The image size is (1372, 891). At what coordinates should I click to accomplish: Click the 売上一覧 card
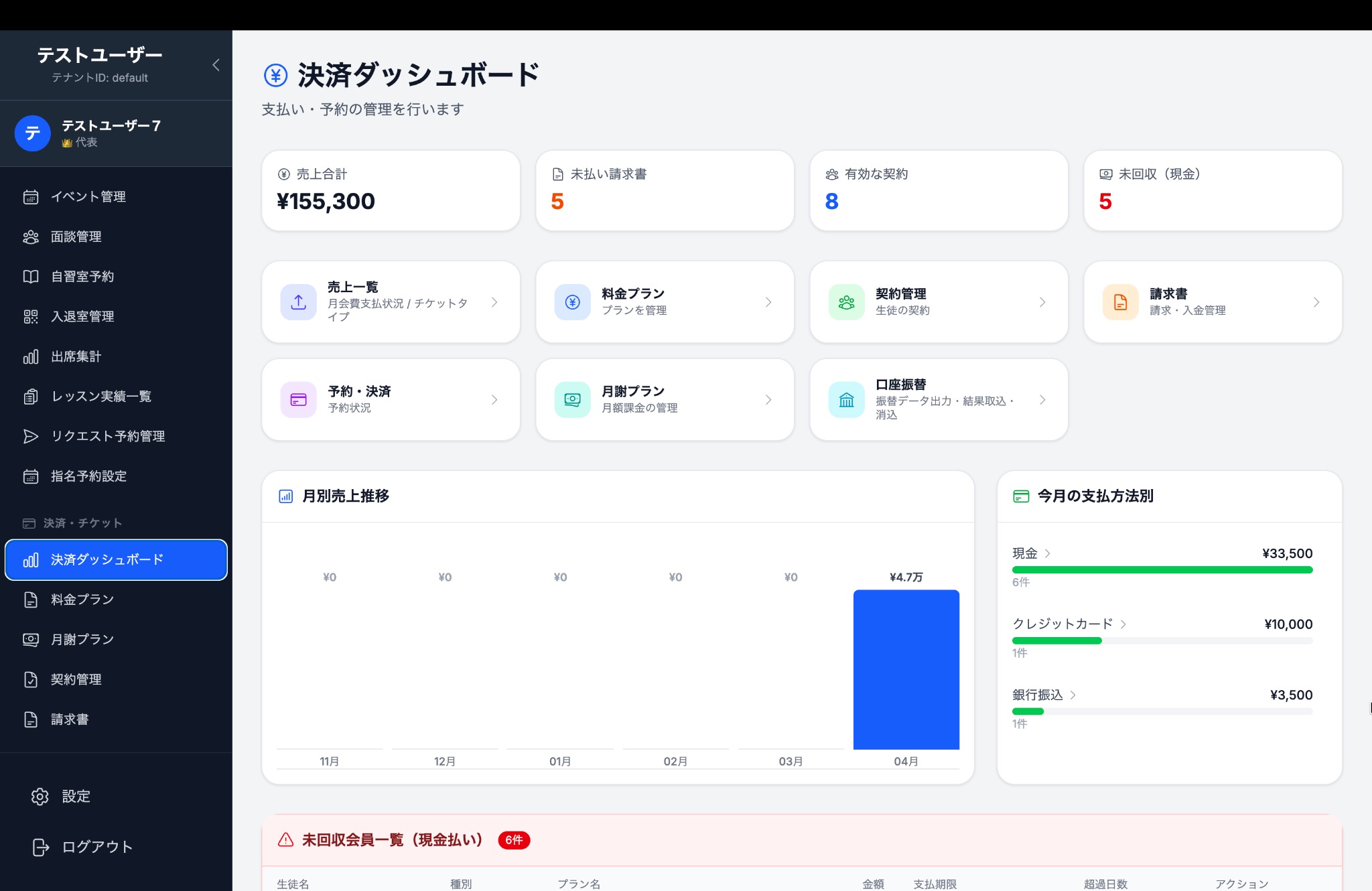pos(391,301)
